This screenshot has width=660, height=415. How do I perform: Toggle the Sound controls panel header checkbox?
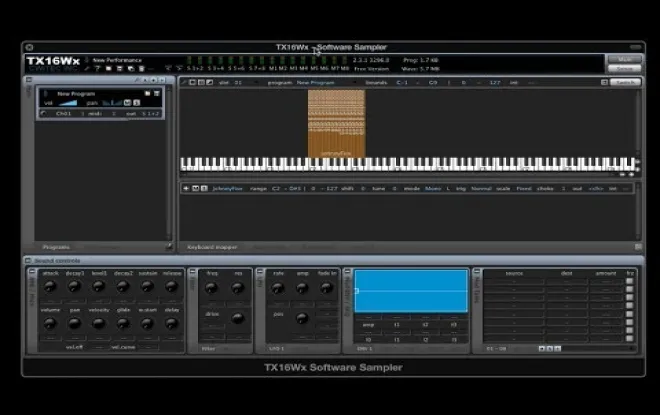(28, 261)
